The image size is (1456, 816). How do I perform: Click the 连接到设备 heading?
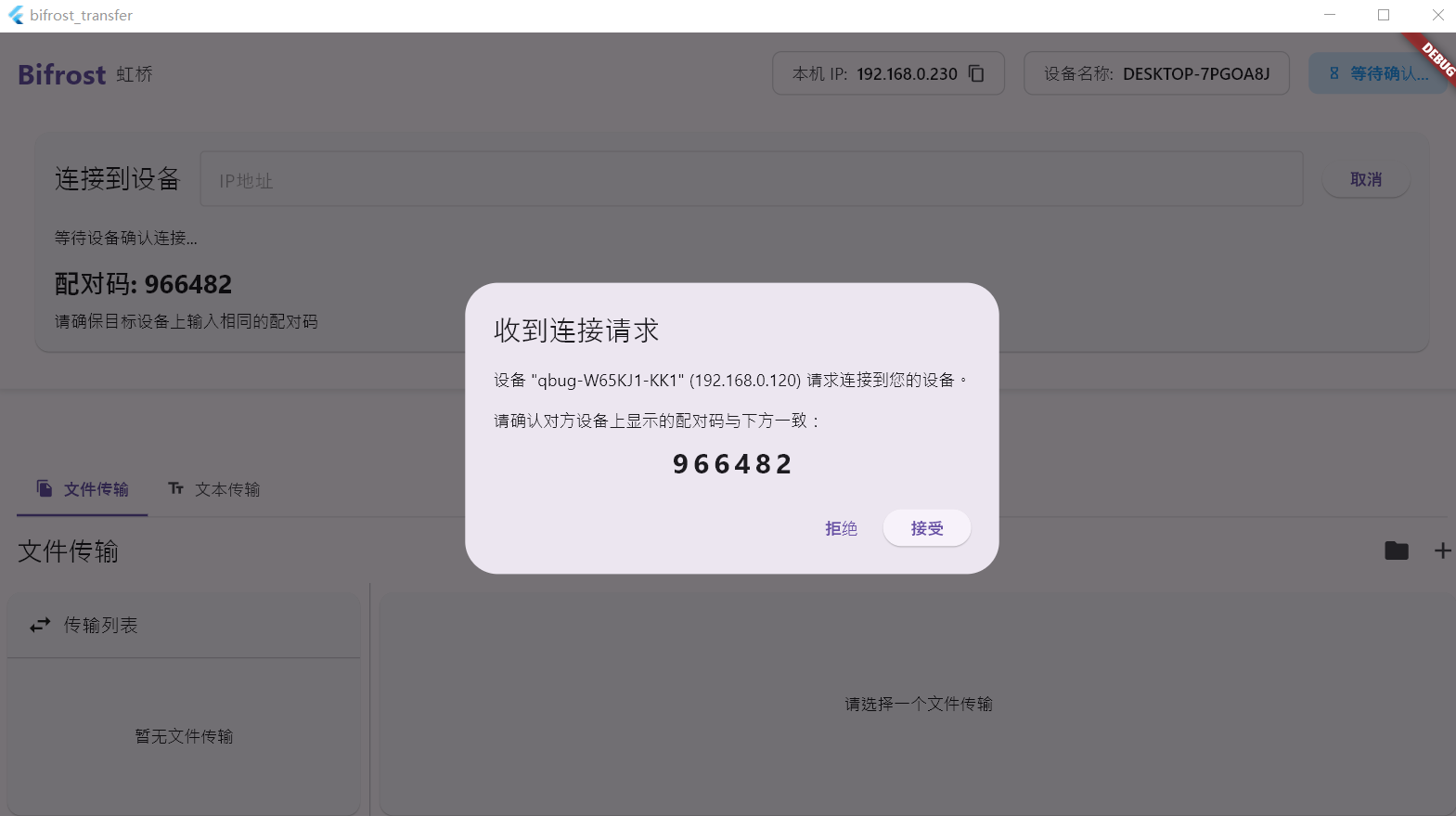pos(117,178)
